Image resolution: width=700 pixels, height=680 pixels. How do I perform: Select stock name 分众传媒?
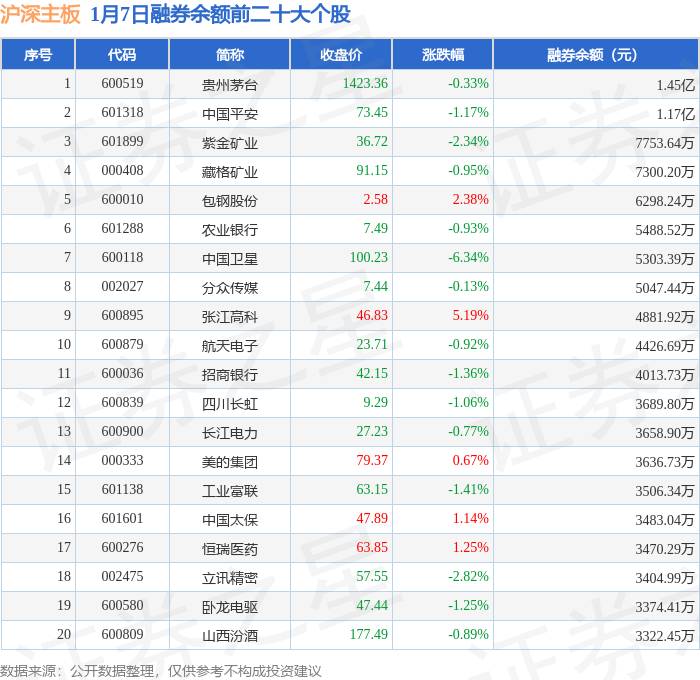click(229, 288)
